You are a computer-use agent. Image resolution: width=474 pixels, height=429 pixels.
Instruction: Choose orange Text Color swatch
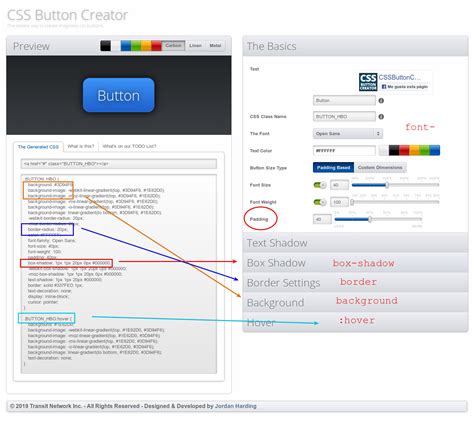click(414, 151)
